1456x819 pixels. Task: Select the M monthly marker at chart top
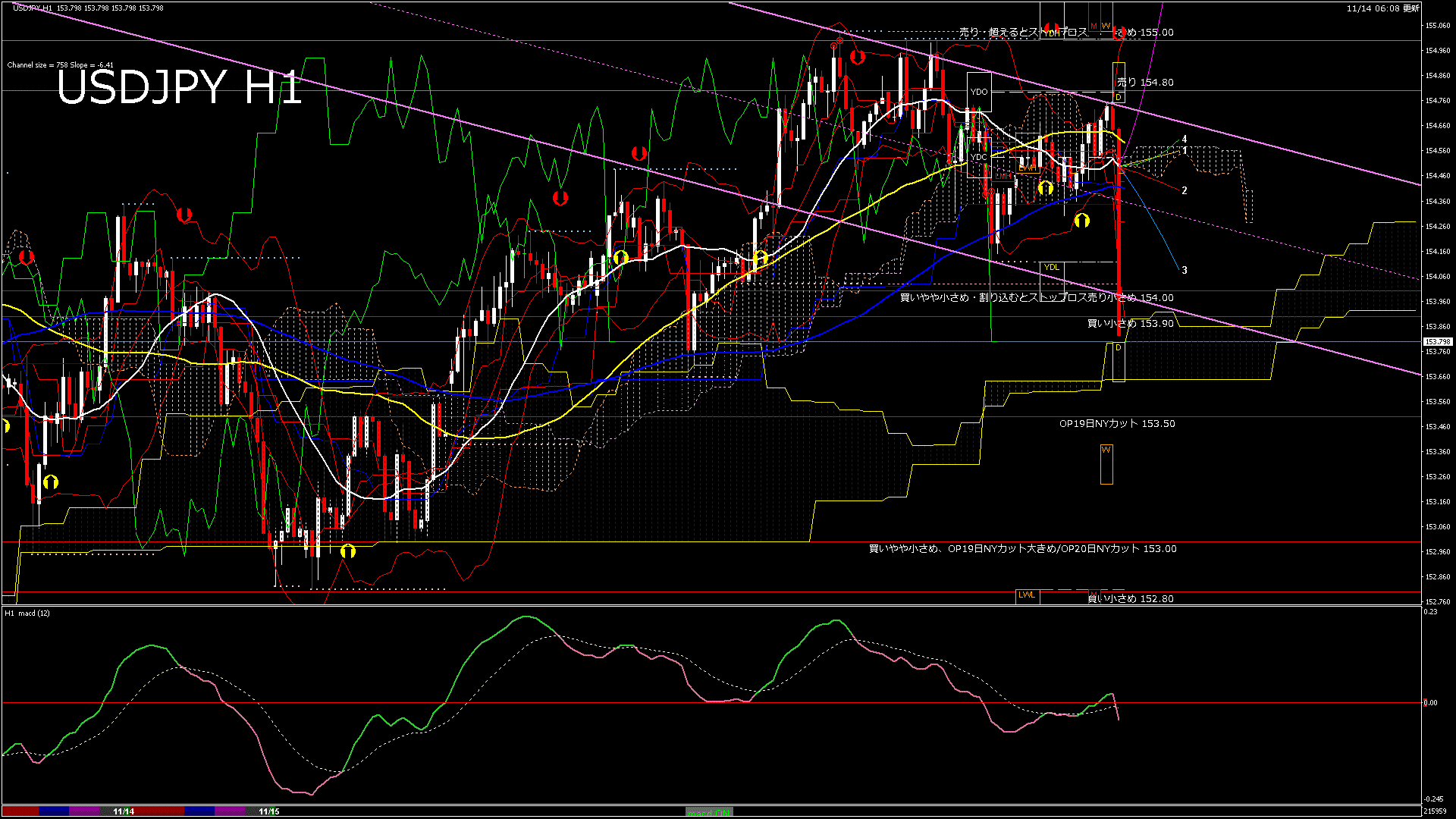point(1093,25)
